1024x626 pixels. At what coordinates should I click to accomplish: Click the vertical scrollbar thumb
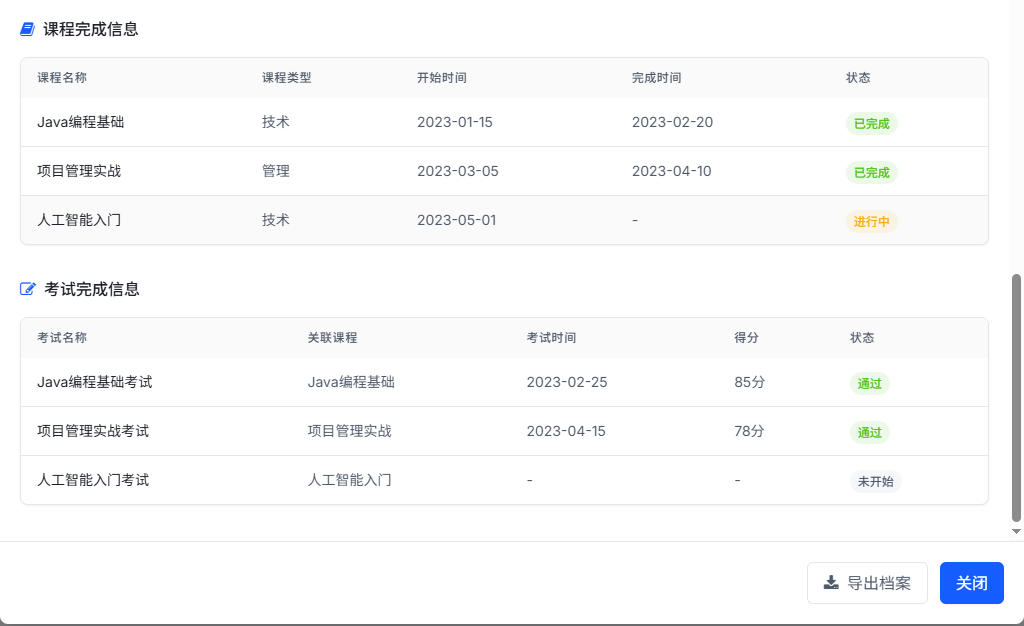pyautogui.click(x=1017, y=398)
